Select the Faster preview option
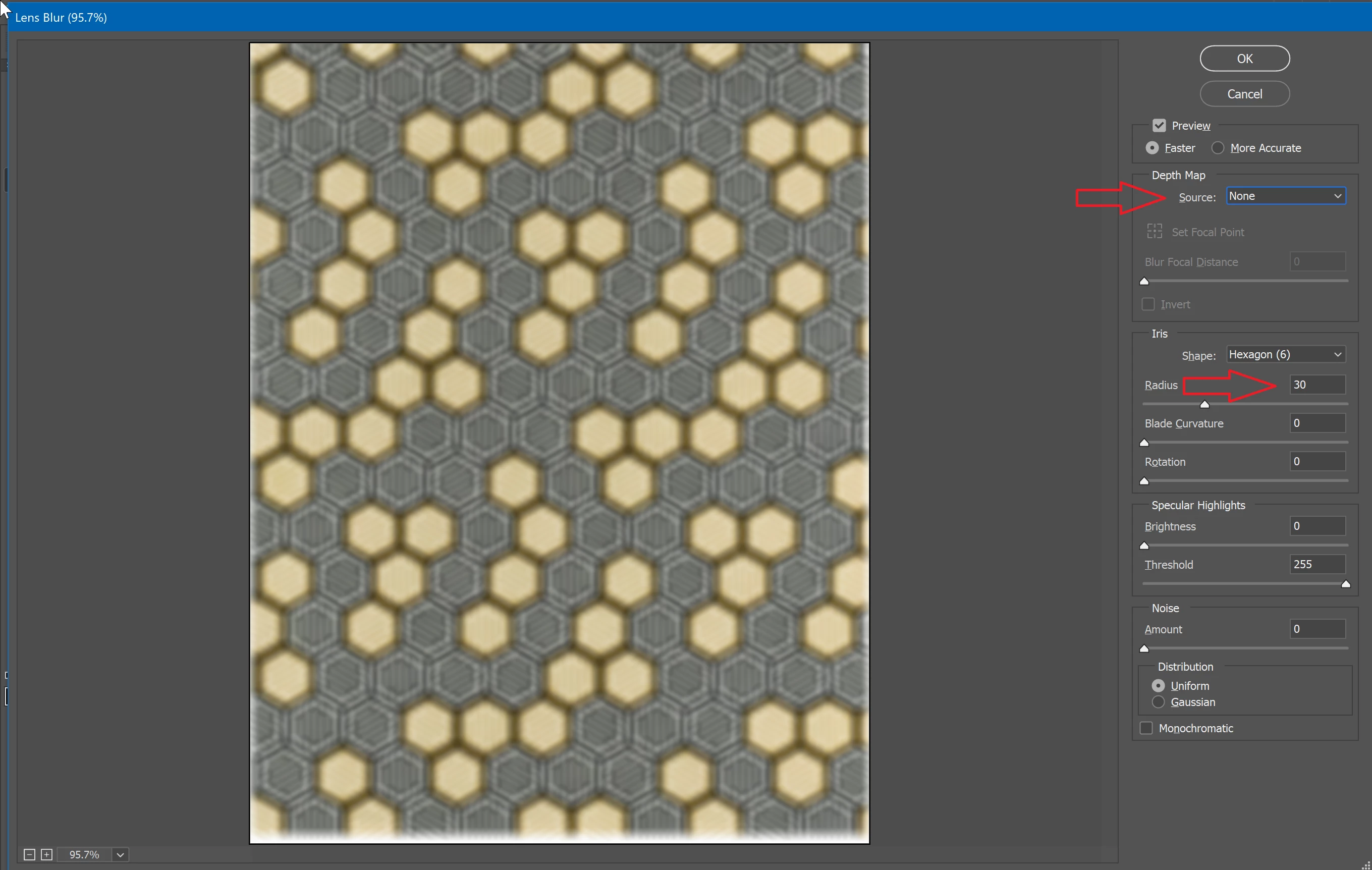The image size is (1372, 870). tap(1152, 148)
